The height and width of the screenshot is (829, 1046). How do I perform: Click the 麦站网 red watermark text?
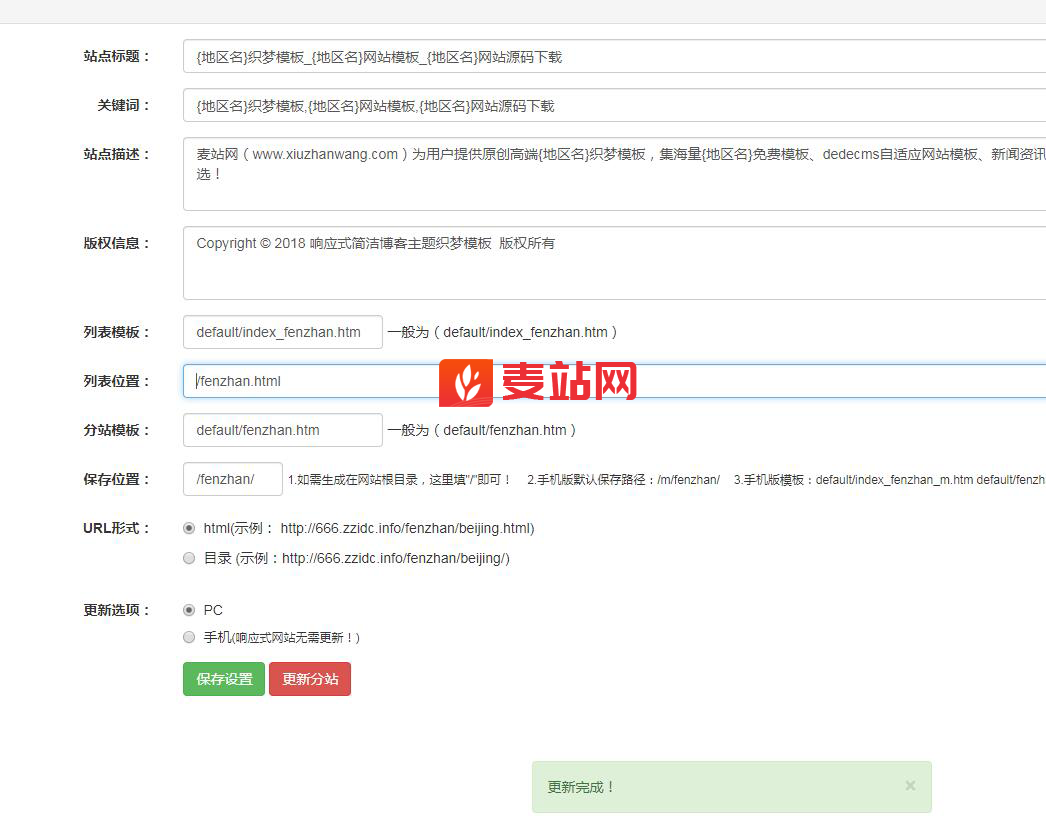tap(569, 382)
